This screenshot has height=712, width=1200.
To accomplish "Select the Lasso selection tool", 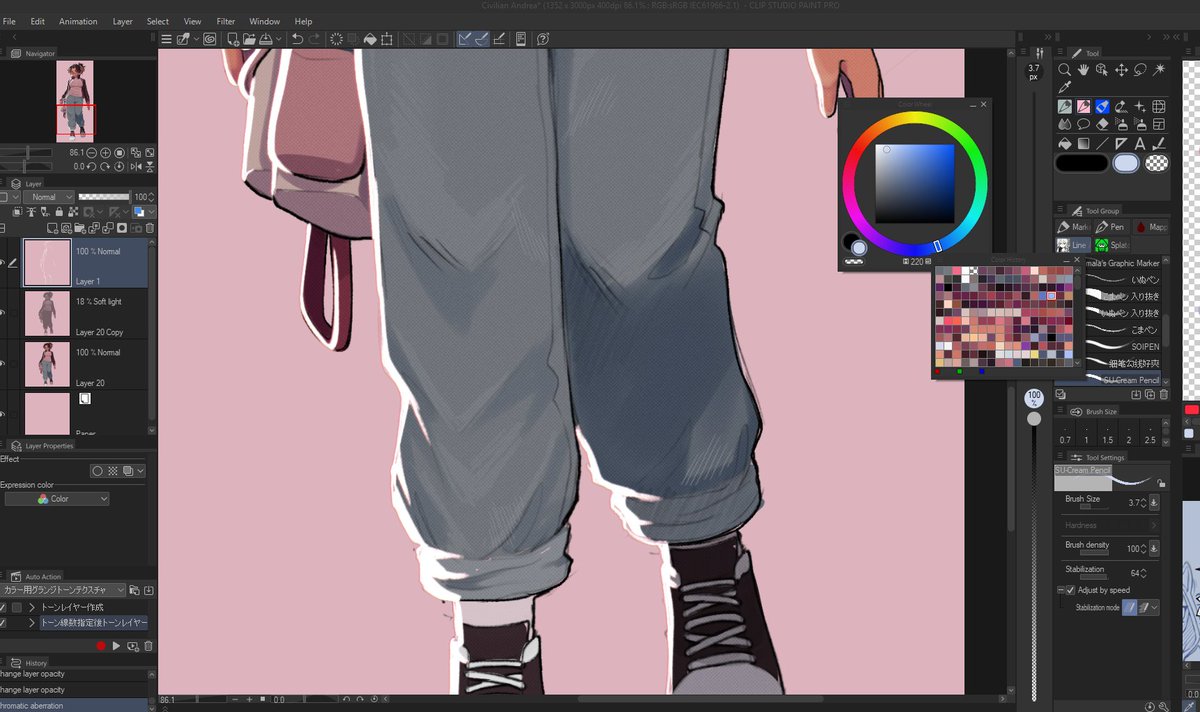I will coord(1140,70).
